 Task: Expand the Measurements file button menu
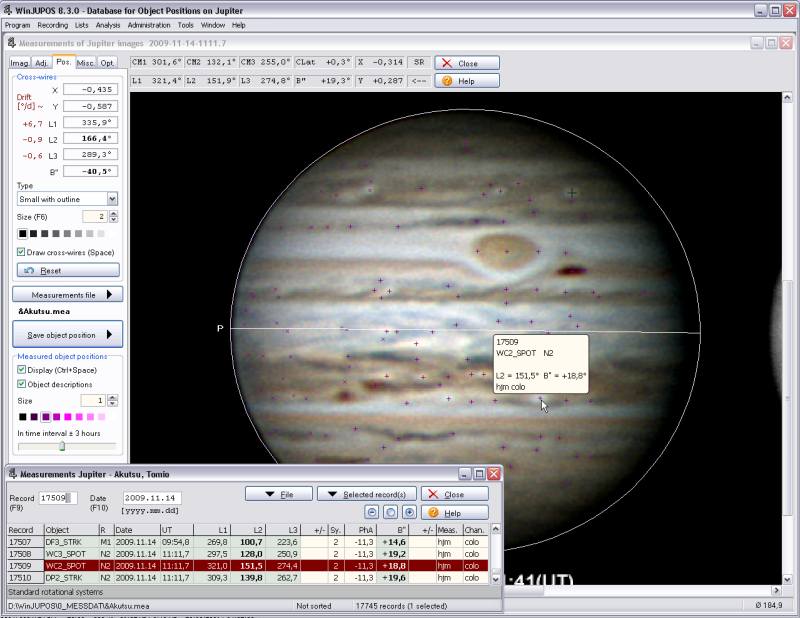pos(67,294)
